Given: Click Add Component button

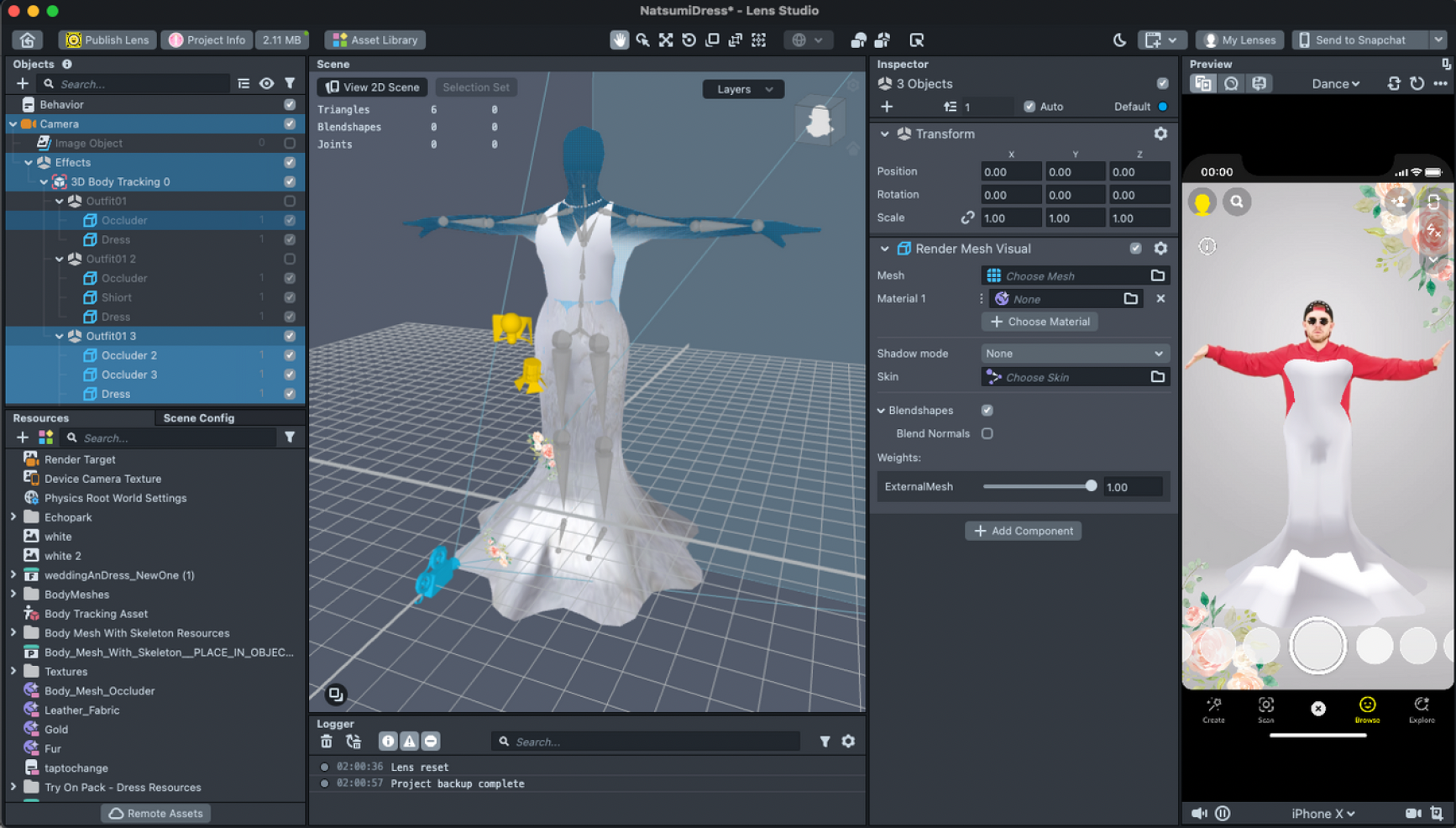Looking at the screenshot, I should (x=1023, y=531).
